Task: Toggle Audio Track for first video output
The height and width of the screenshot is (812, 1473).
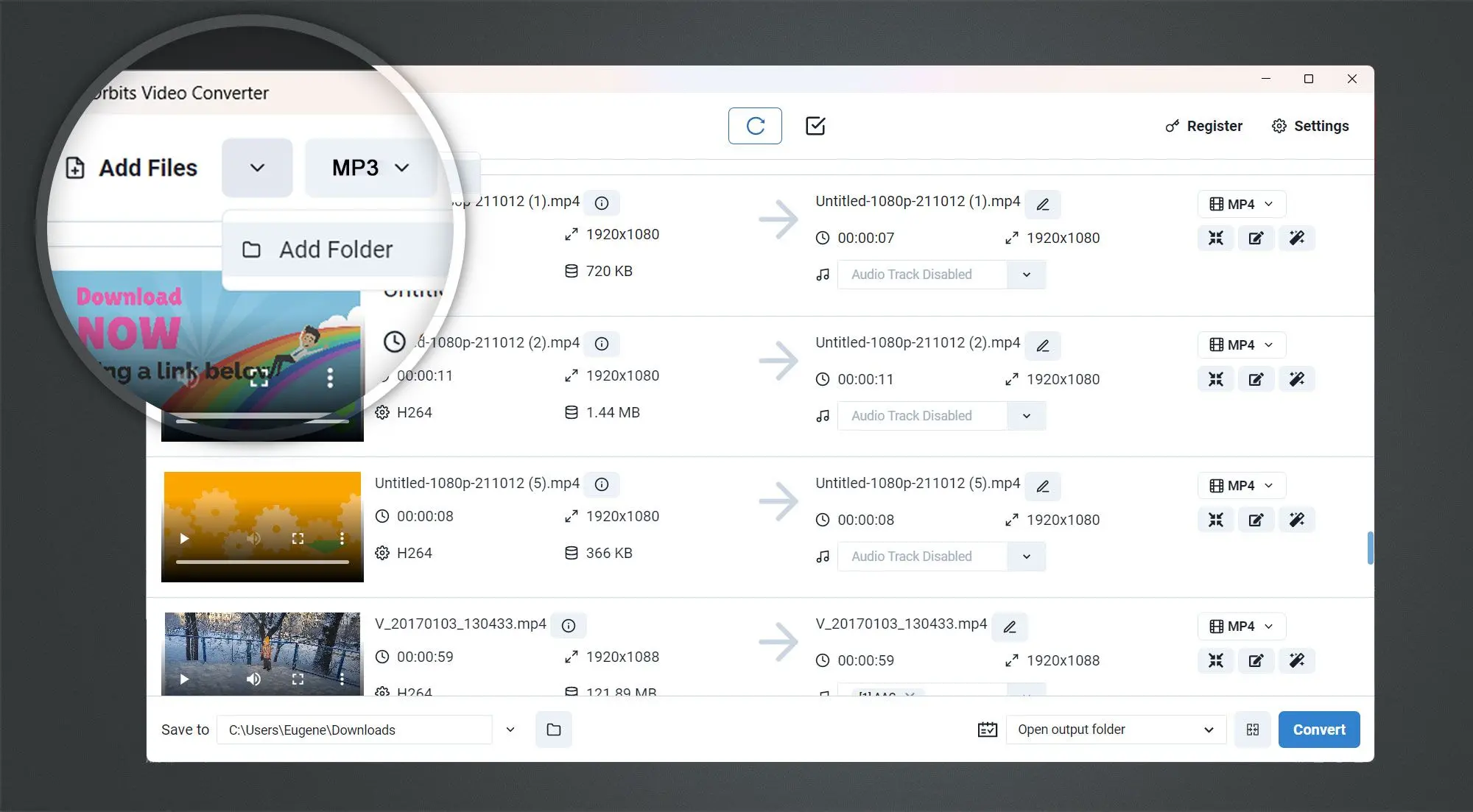Action: (1025, 274)
